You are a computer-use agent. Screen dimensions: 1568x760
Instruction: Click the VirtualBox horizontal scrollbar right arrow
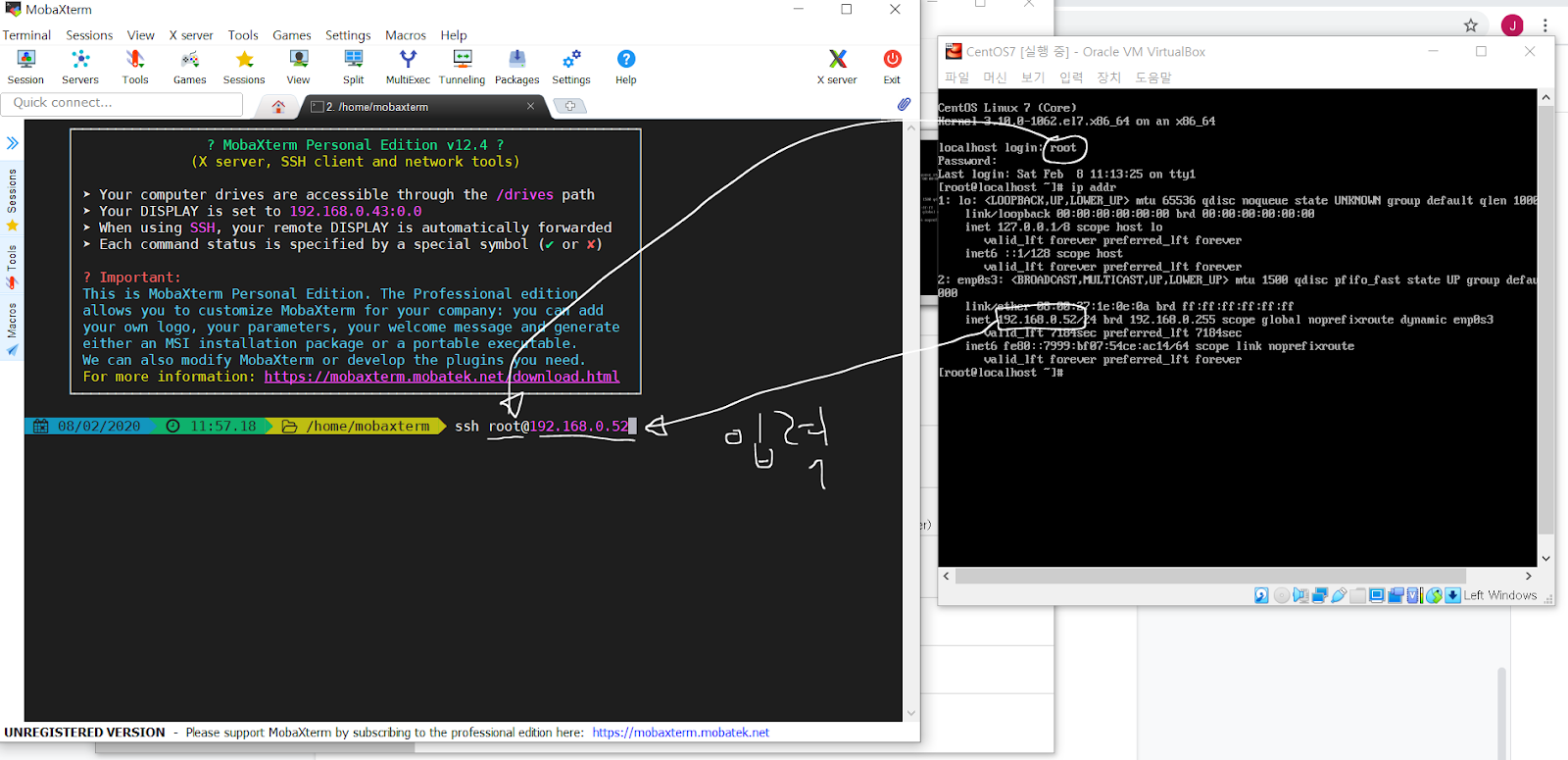pos(1529,576)
